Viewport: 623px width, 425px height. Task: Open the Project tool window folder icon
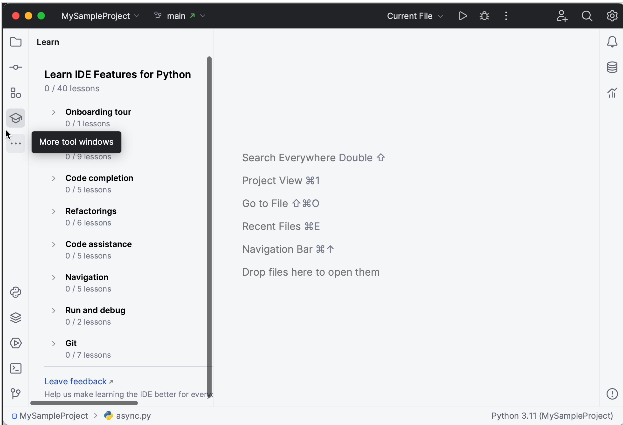pyautogui.click(x=15, y=42)
